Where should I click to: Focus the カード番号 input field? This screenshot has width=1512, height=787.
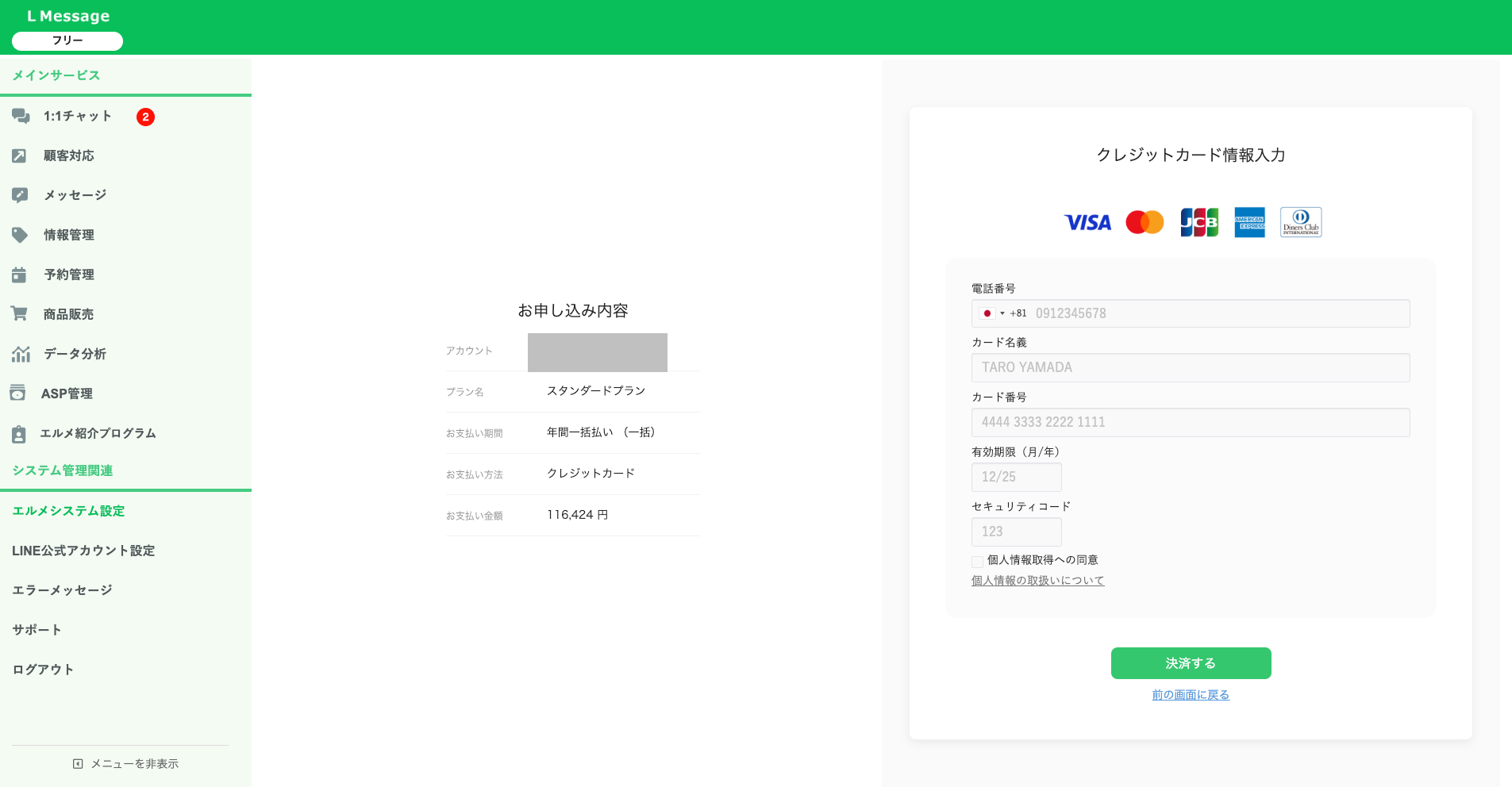tap(1191, 422)
